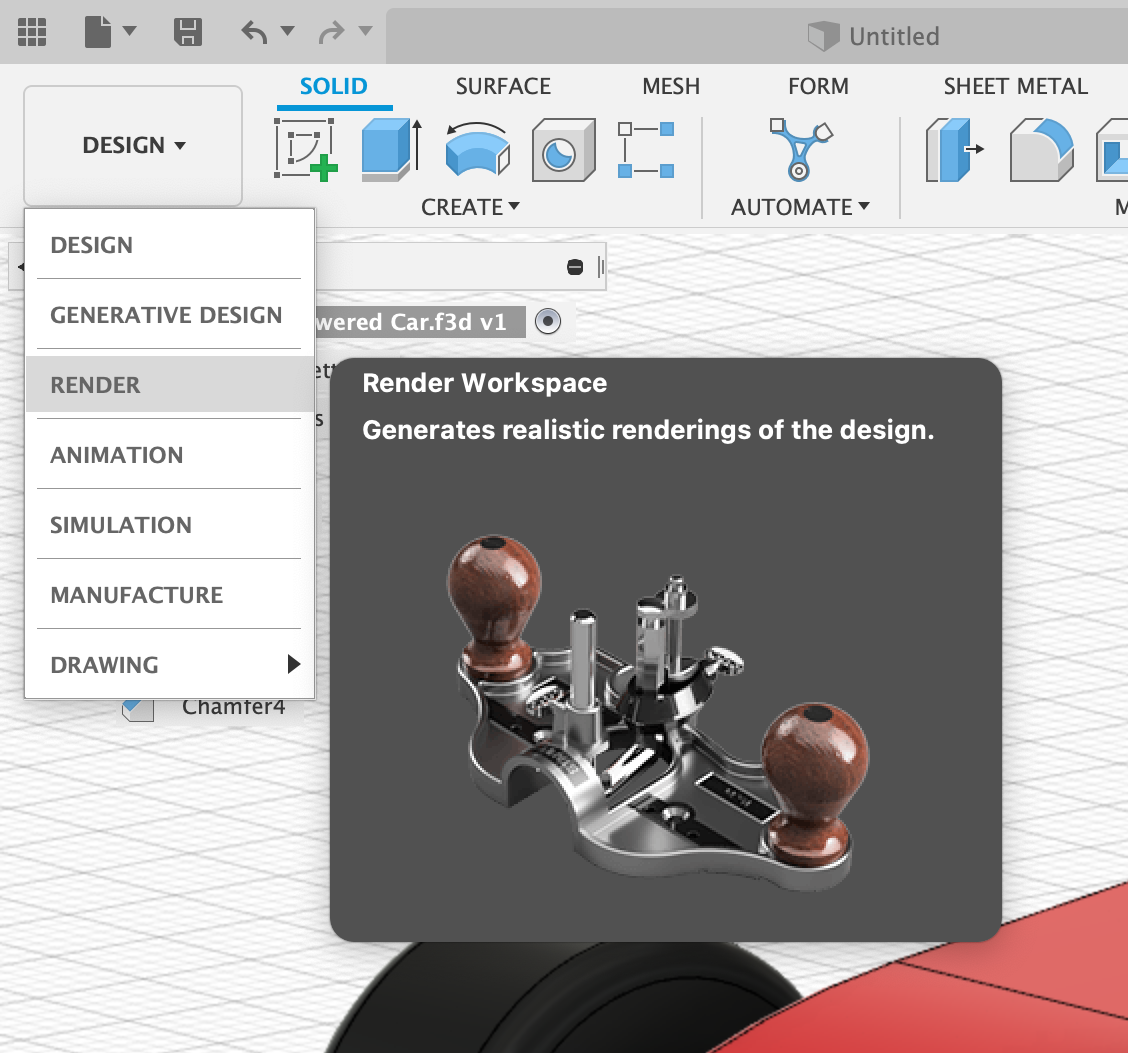Click the Chamfer4 feature icon
The image size is (1128, 1053).
(x=137, y=709)
